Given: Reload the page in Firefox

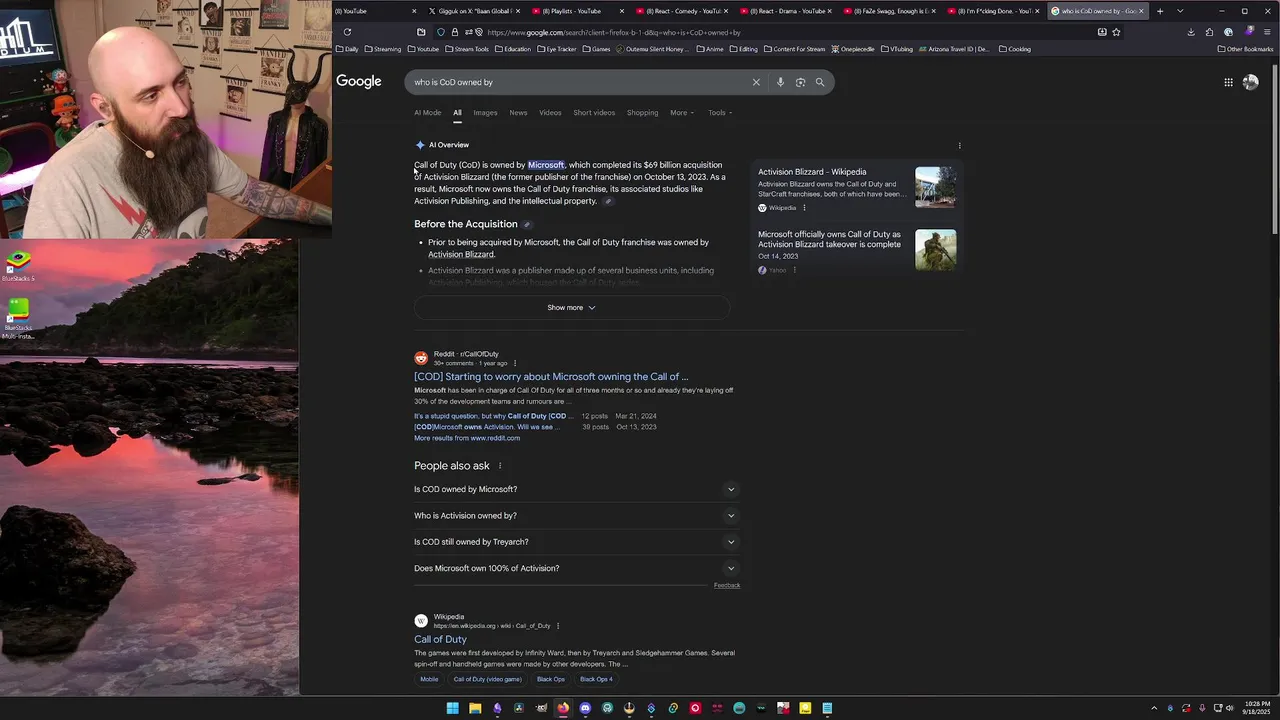Looking at the screenshot, I should pos(347,32).
